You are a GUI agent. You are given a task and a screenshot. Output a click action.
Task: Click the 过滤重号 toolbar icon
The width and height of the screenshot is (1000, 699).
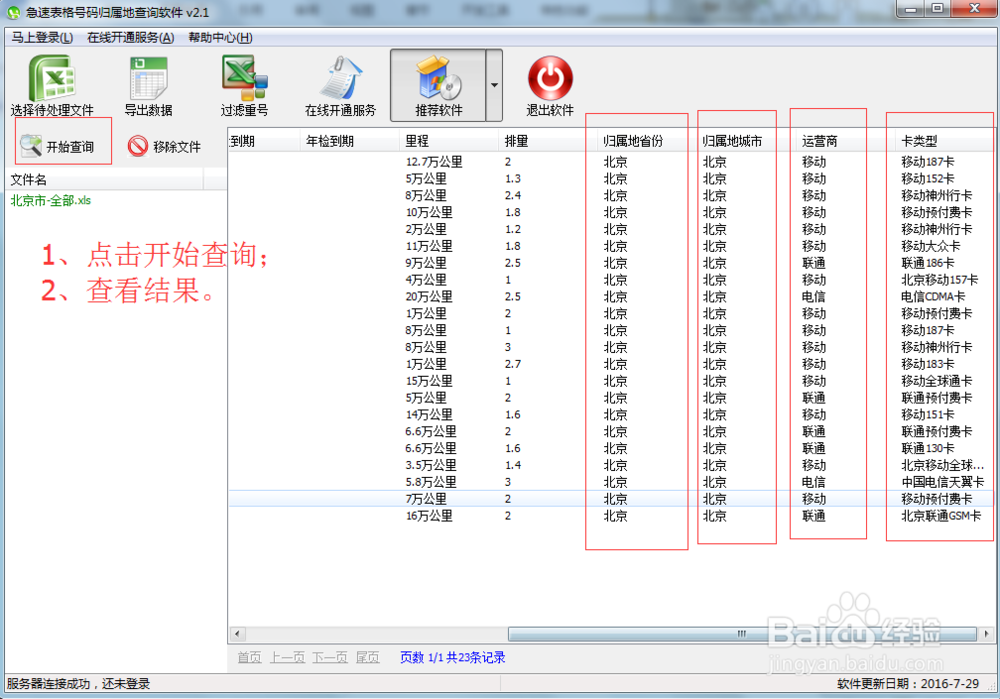click(244, 78)
